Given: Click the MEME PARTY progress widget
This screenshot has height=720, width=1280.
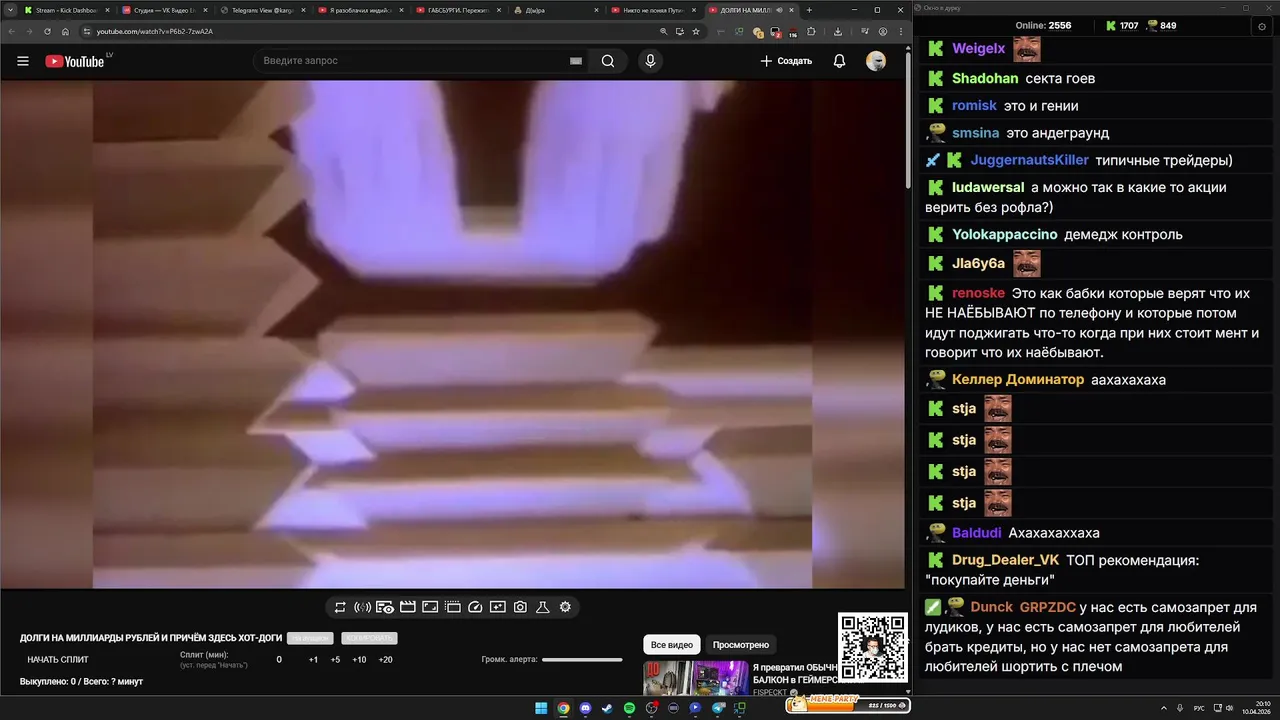Looking at the screenshot, I should pyautogui.click(x=848, y=704).
